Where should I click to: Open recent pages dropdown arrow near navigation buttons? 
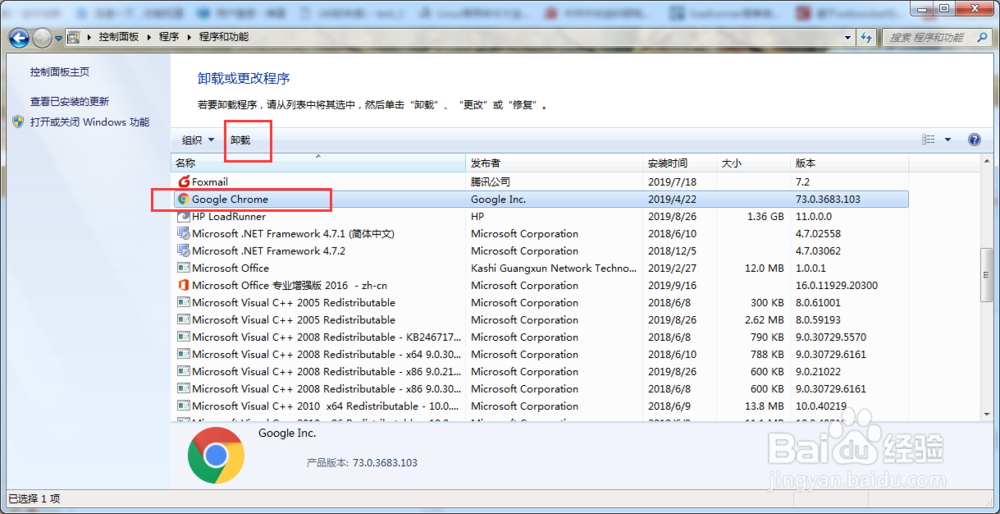point(58,38)
